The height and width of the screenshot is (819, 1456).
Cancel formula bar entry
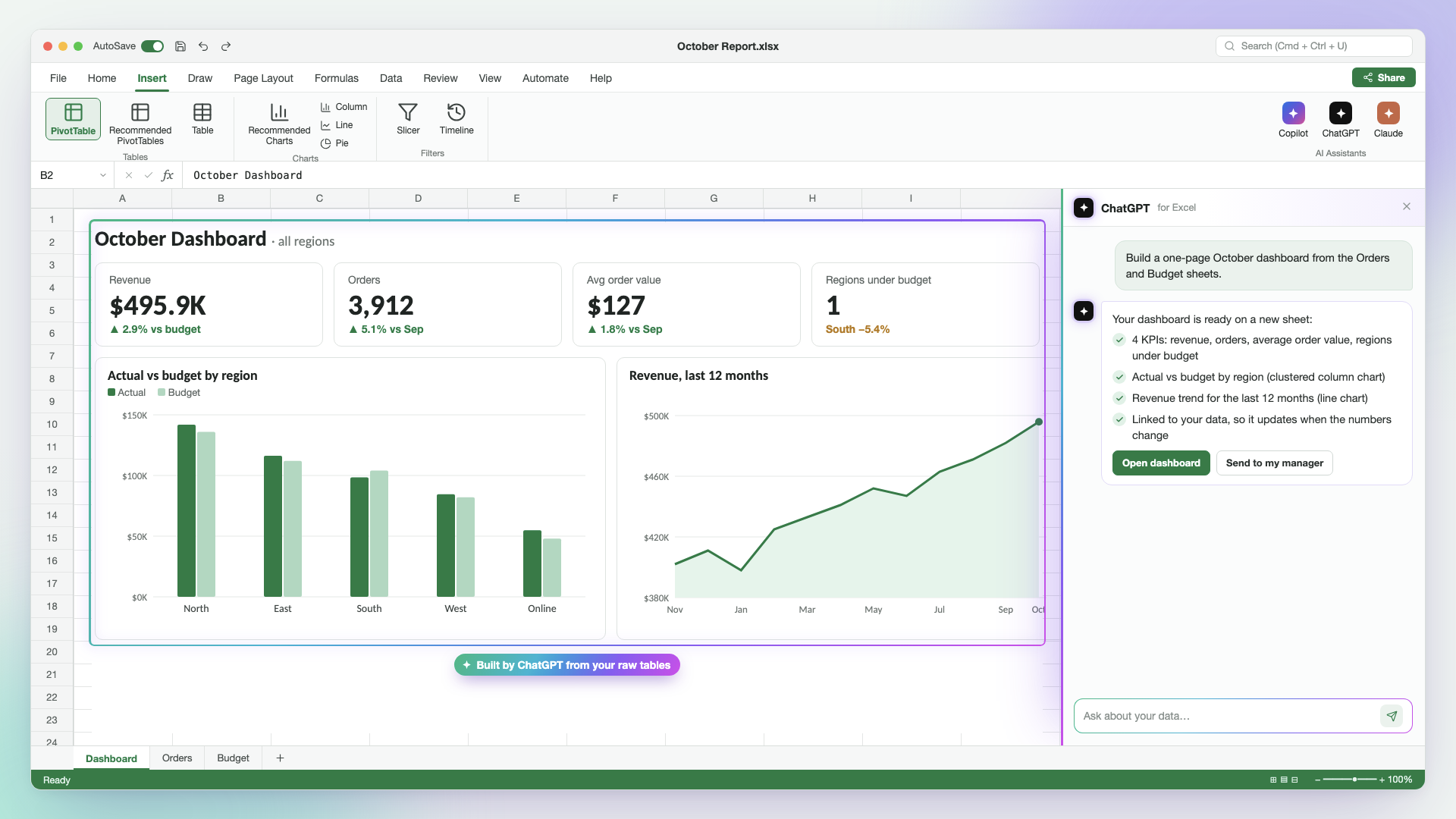129,175
